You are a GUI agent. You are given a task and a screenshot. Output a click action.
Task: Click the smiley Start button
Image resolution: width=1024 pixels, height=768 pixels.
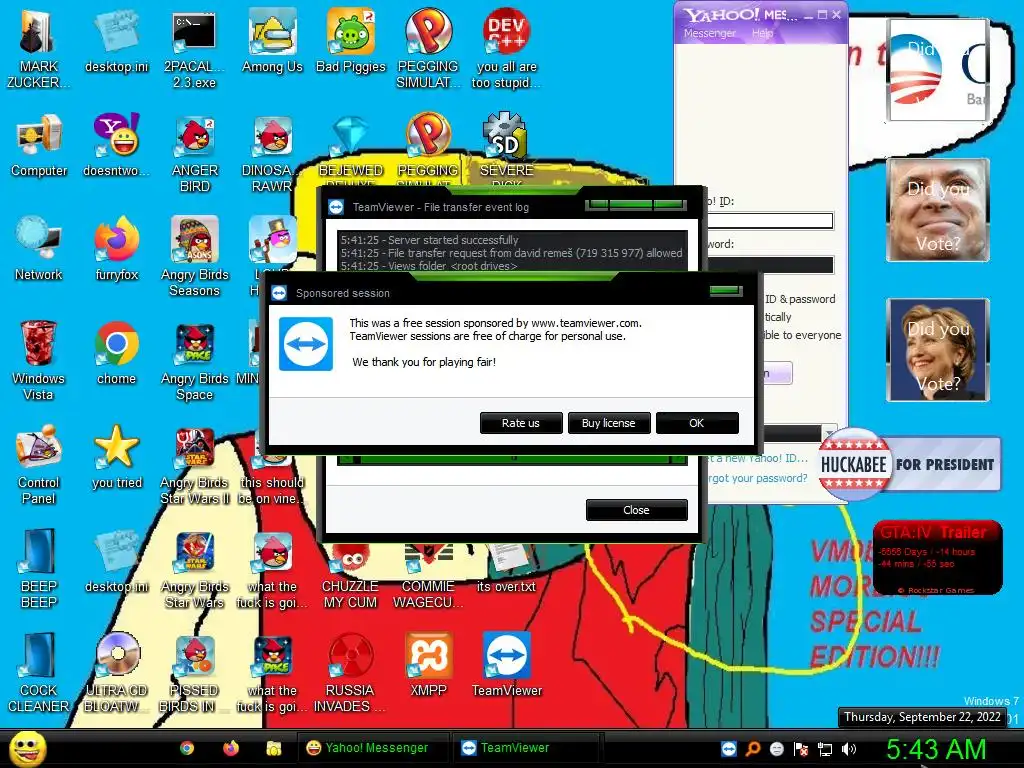click(x=27, y=748)
